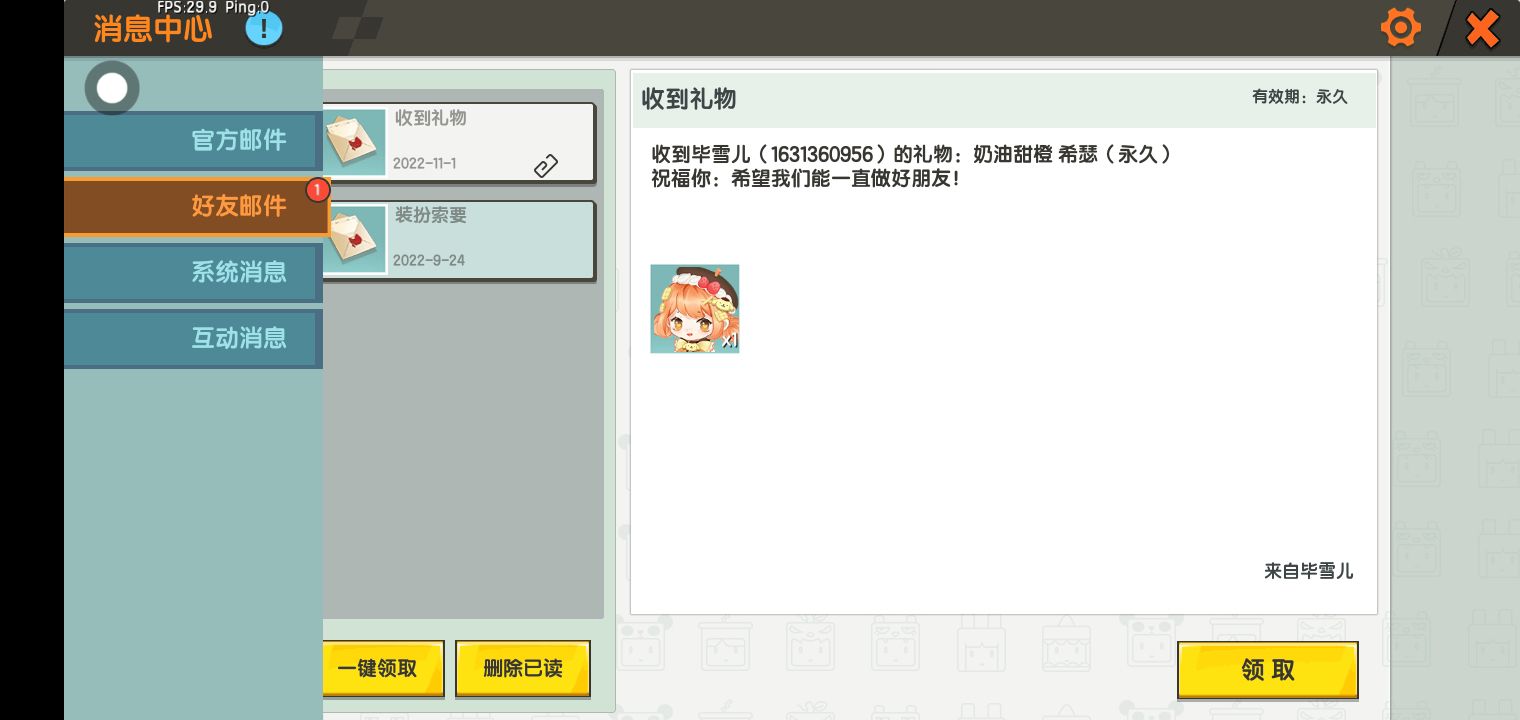
Task: Close the message center with orange X
Action: point(1482,28)
